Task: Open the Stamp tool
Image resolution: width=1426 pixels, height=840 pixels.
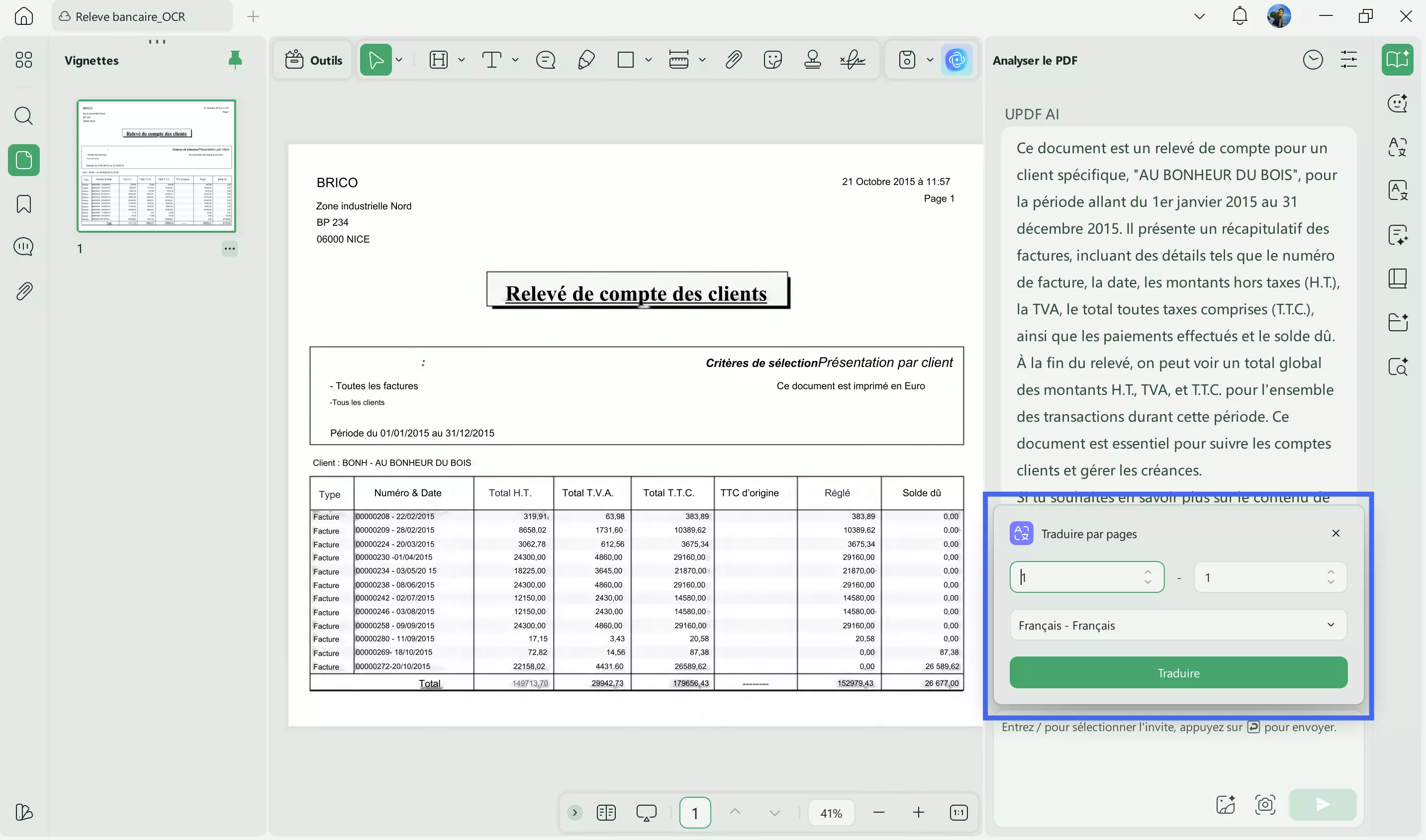Action: coord(812,60)
